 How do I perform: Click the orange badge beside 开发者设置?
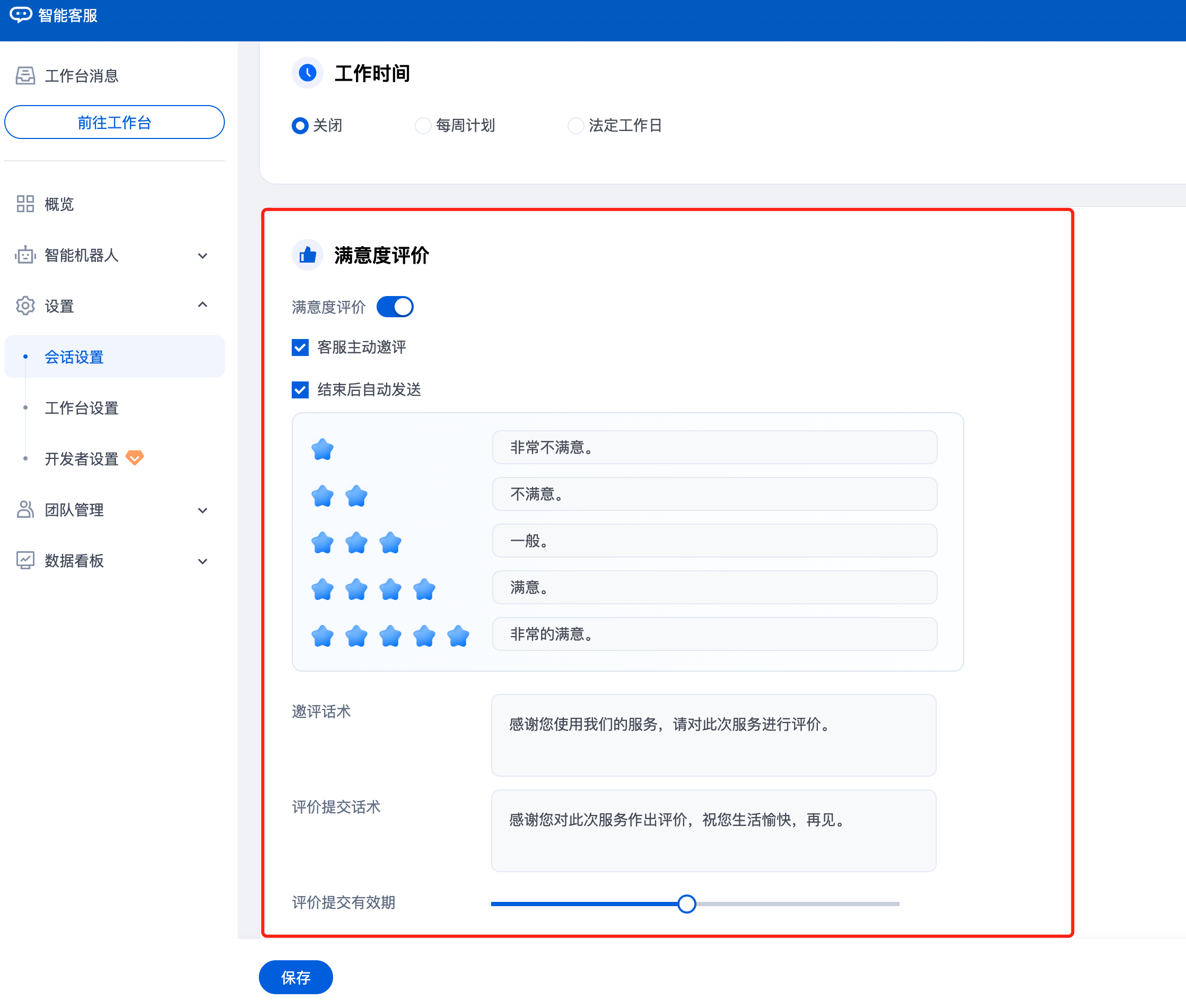(x=135, y=458)
